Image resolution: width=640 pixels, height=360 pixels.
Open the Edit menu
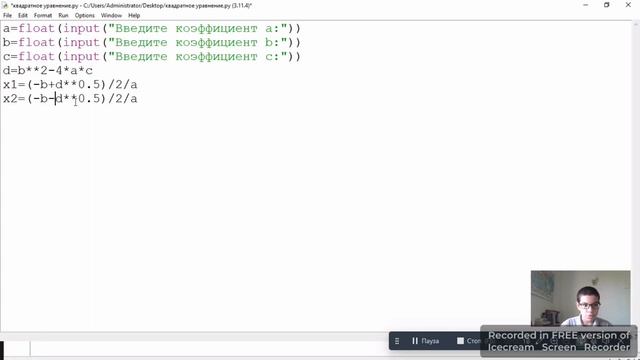[22, 16]
